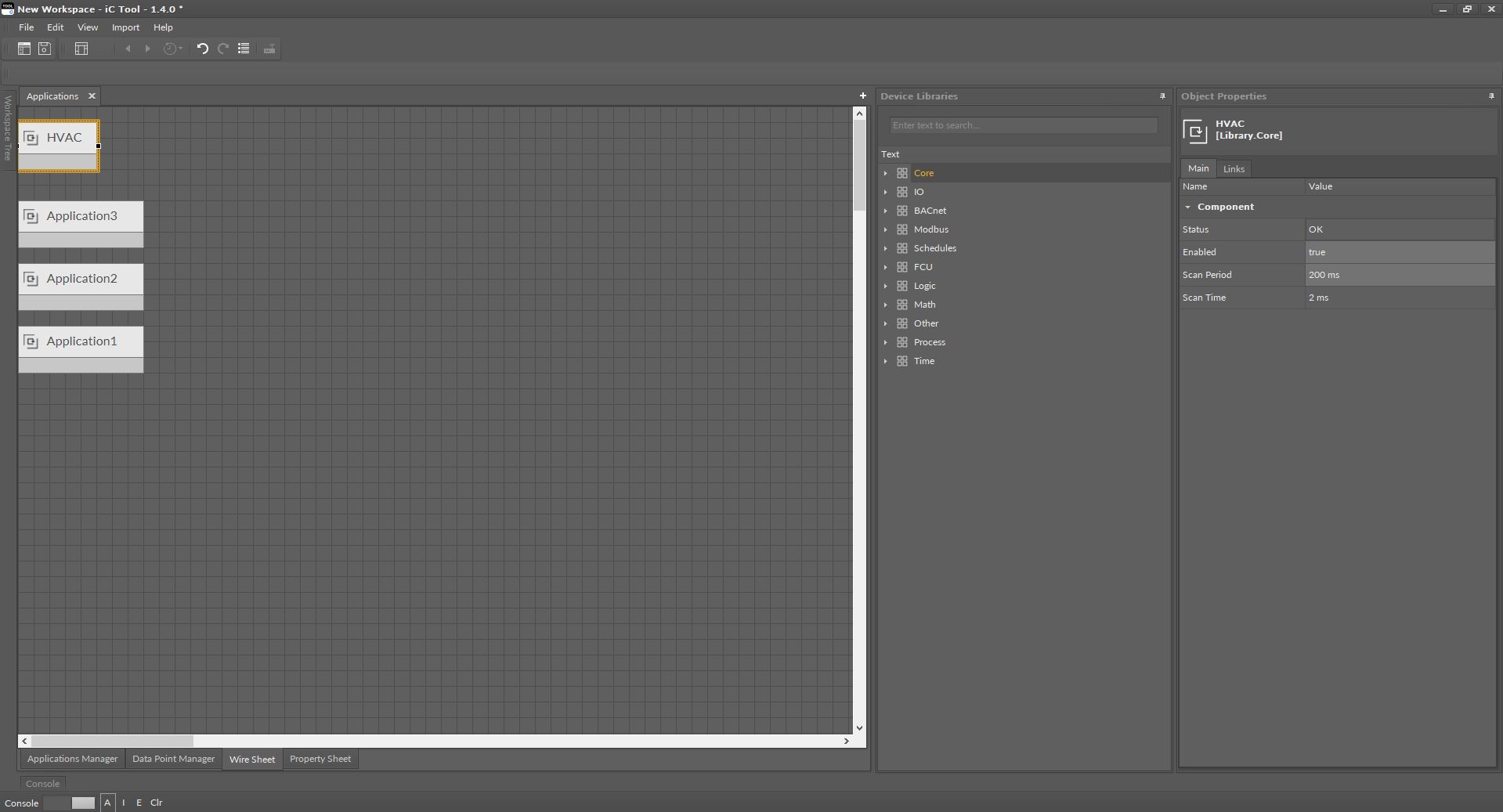Click the redo arrow icon
This screenshot has height=812, width=1503.
pyautogui.click(x=223, y=49)
